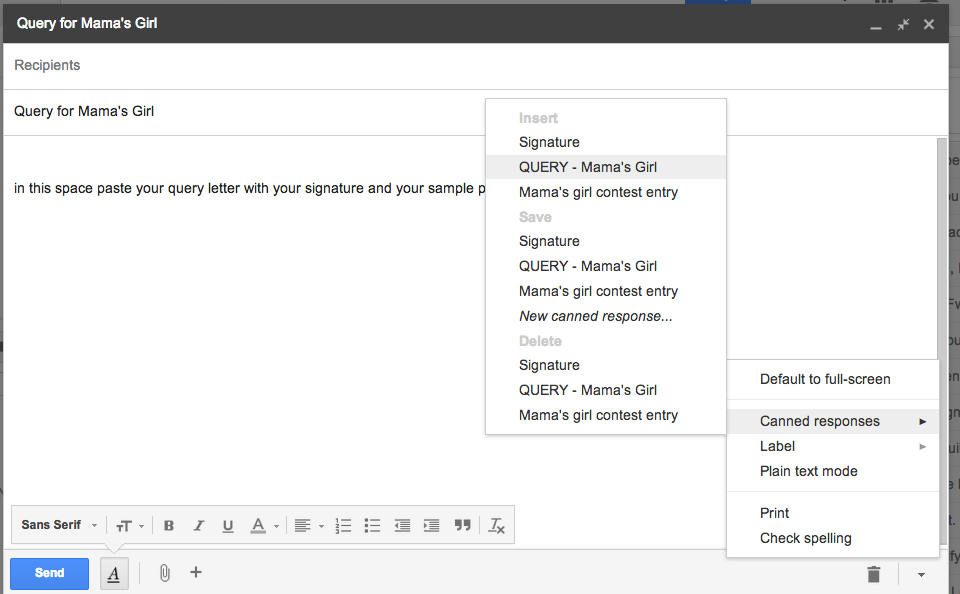The width and height of the screenshot is (960, 594).
Task: Insert QUERY - Mama's Girl canned response
Action: coord(606,167)
